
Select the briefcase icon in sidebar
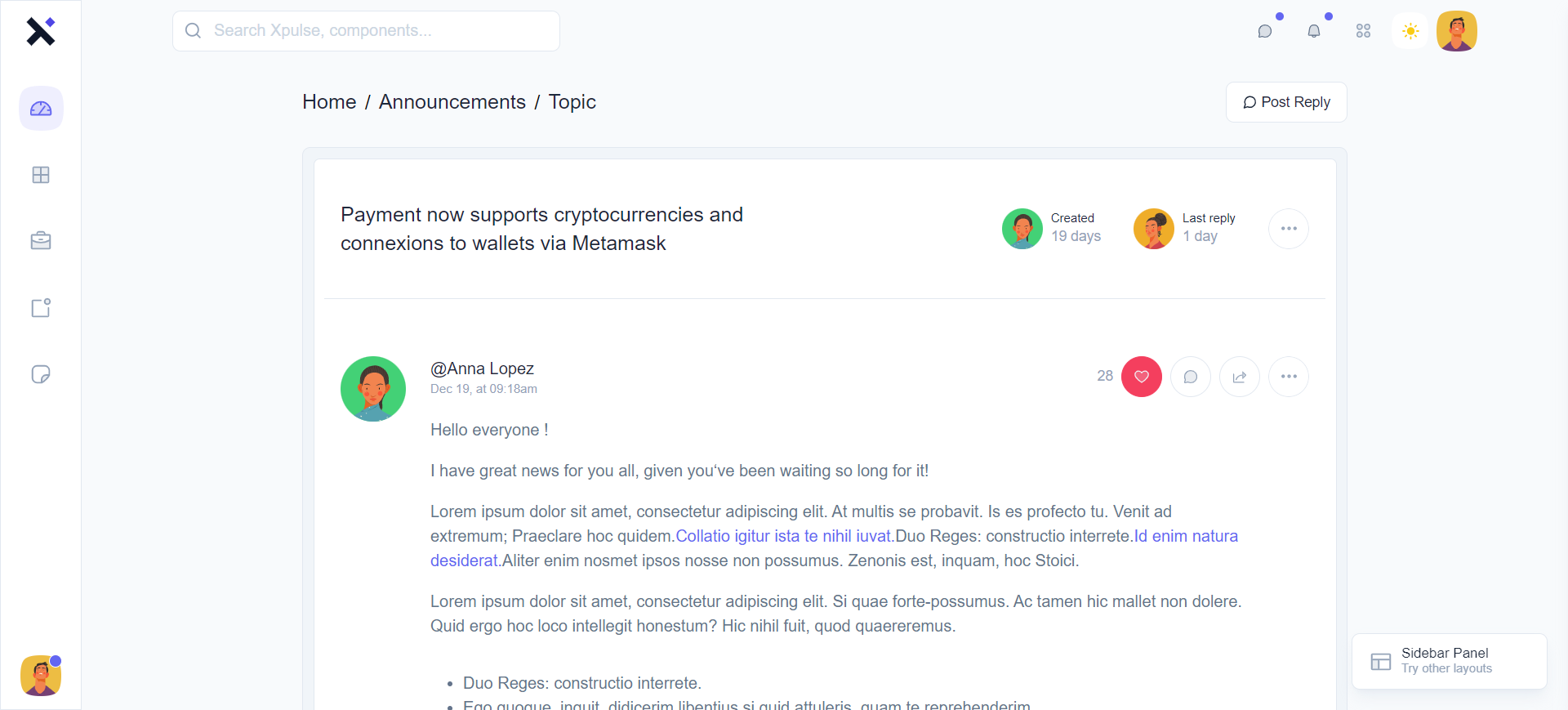41,241
